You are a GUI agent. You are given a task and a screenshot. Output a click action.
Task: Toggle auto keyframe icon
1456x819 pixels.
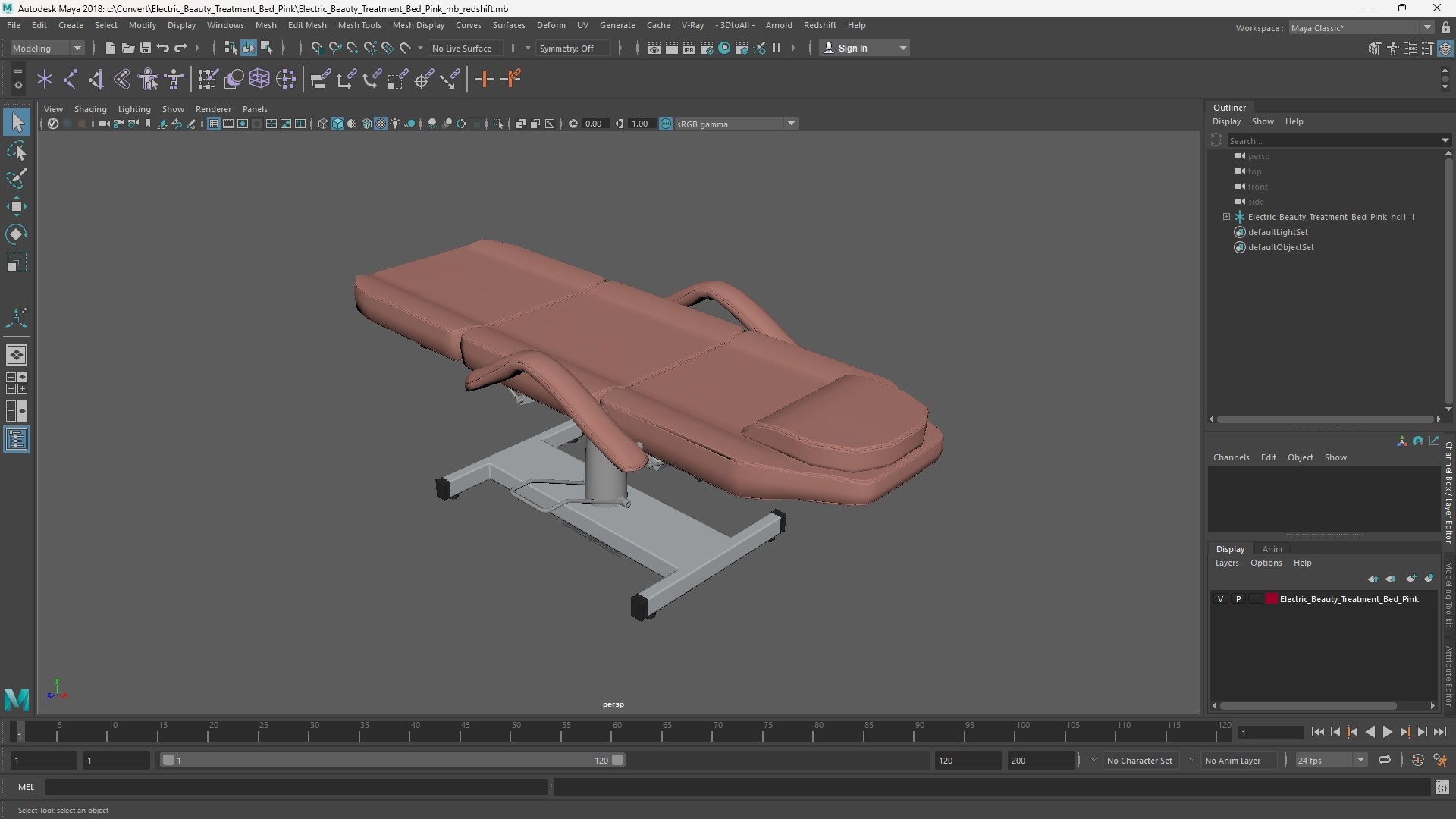pos(1417,760)
